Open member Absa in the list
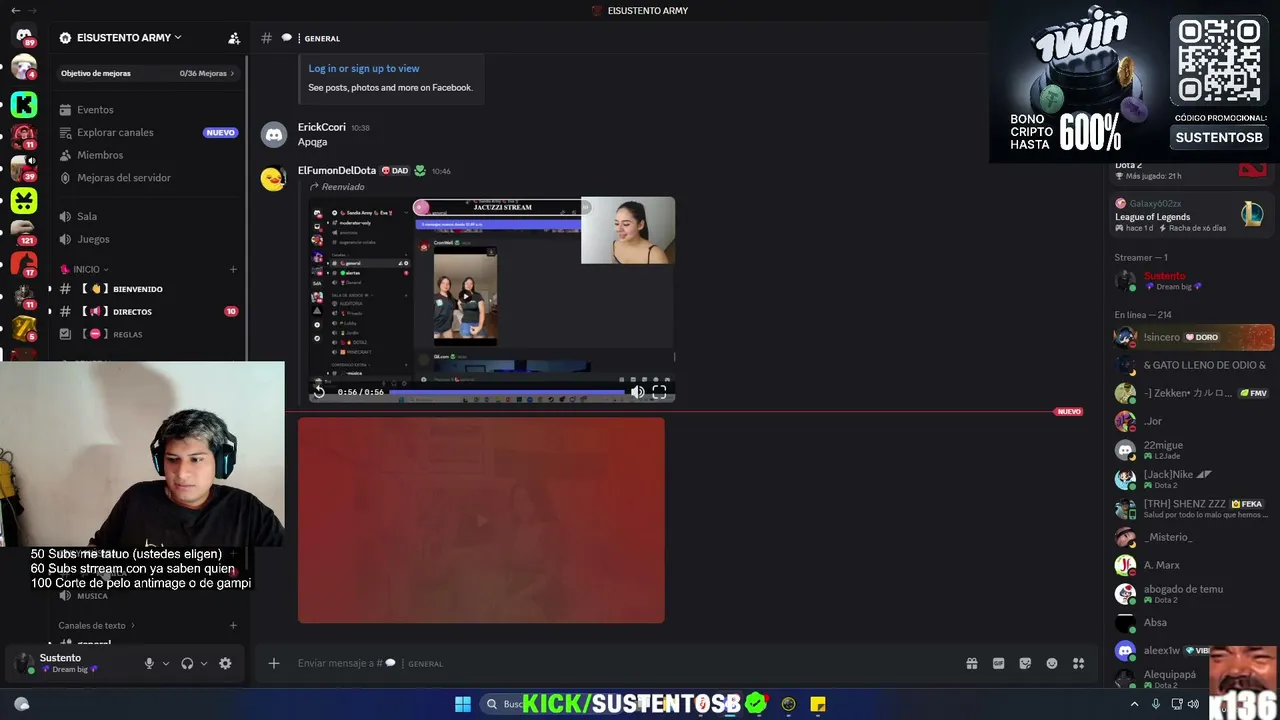Image resolution: width=1280 pixels, height=720 pixels. [1190, 622]
